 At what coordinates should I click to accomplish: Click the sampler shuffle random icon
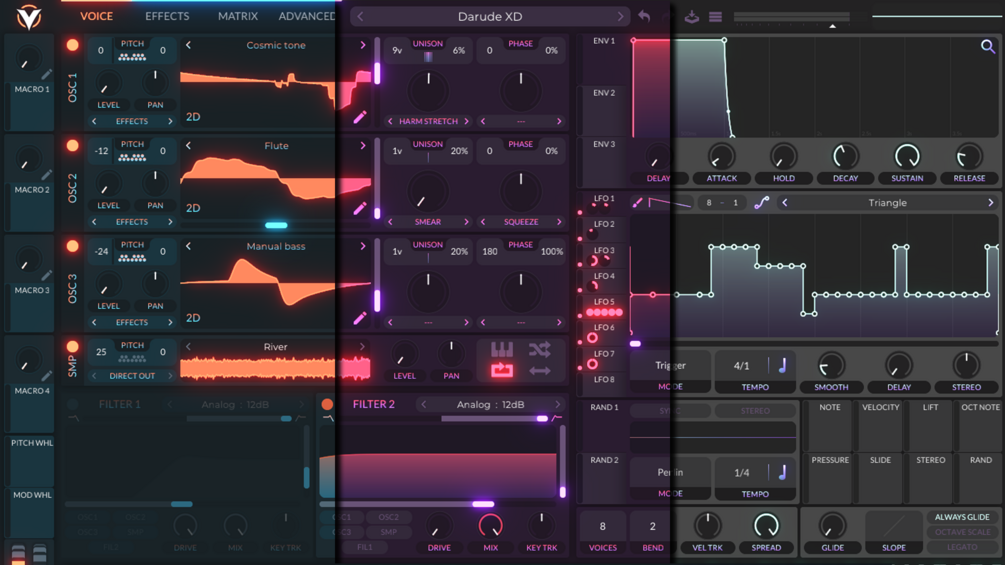[540, 349]
